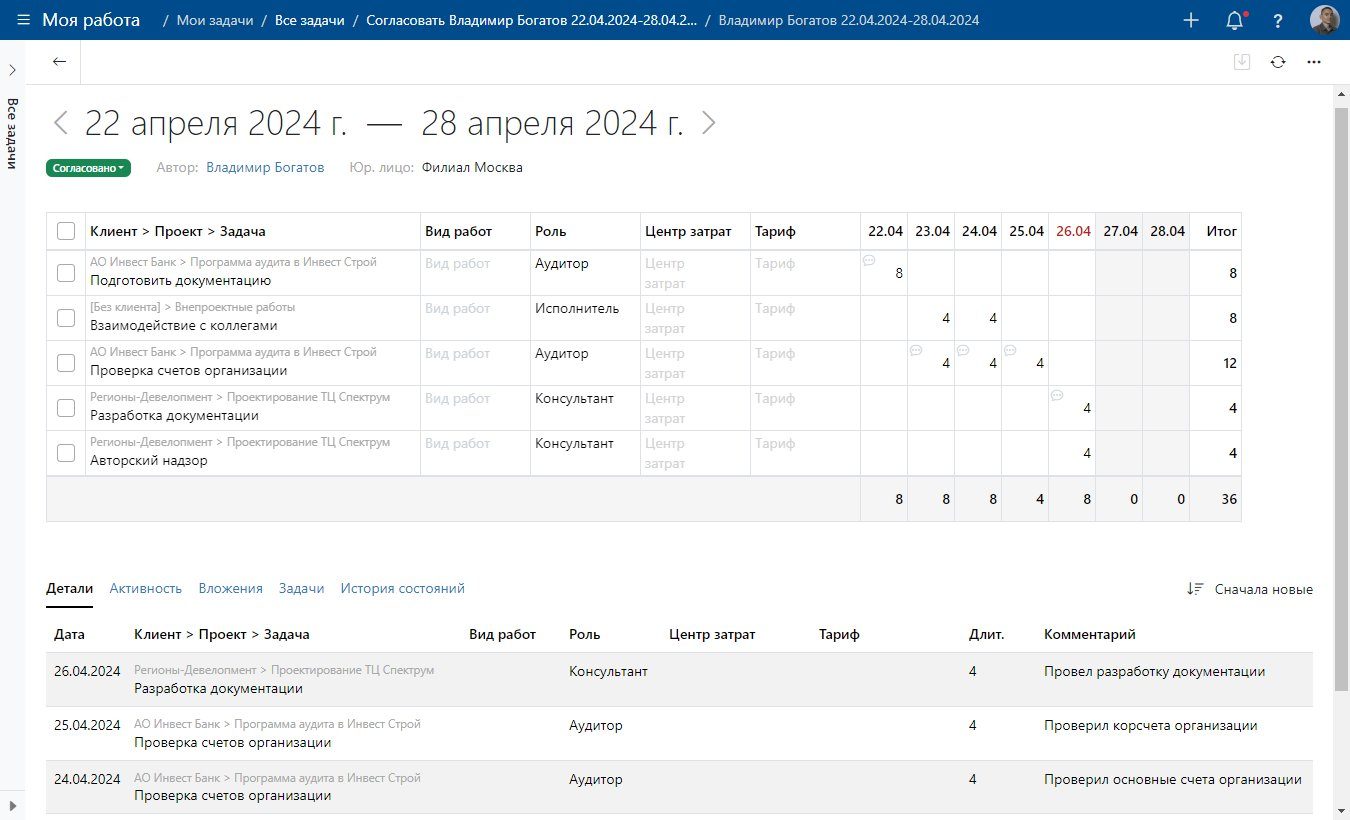Click the 25.04.2024 date in details

(87, 725)
